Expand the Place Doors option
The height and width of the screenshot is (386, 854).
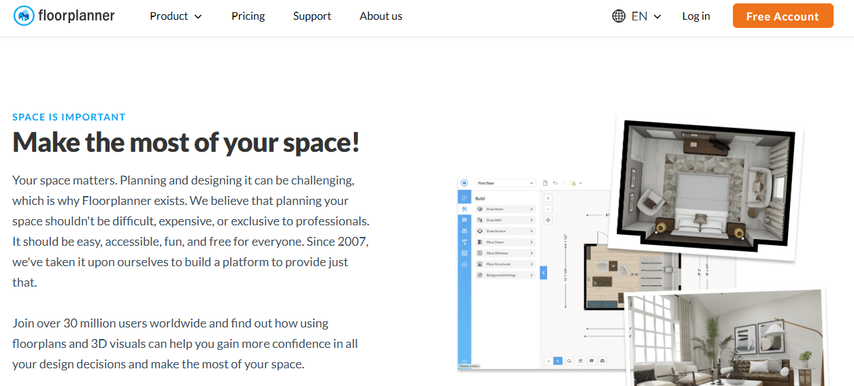[x=505, y=242]
